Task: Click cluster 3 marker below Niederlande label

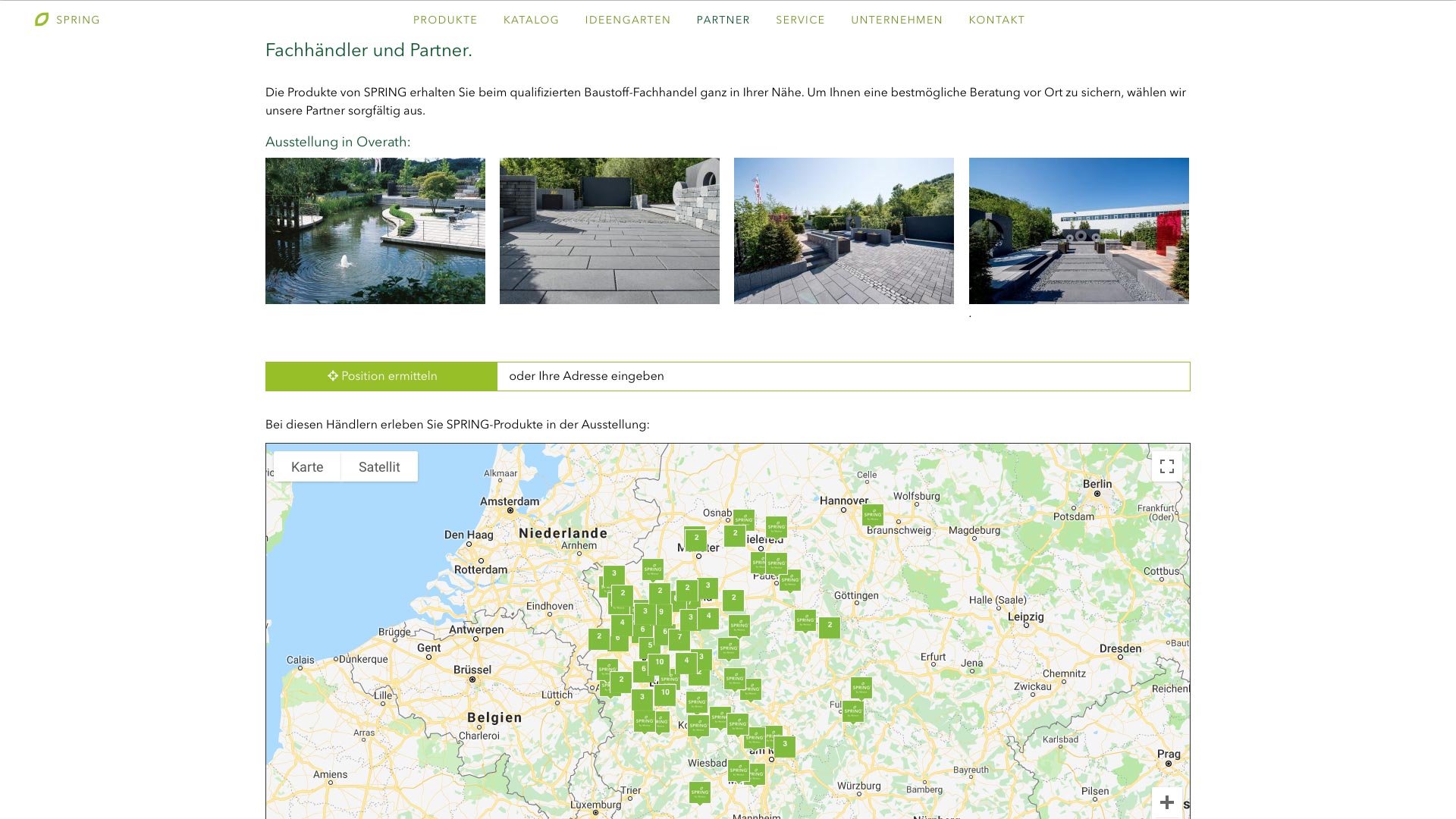Action: 614,575
